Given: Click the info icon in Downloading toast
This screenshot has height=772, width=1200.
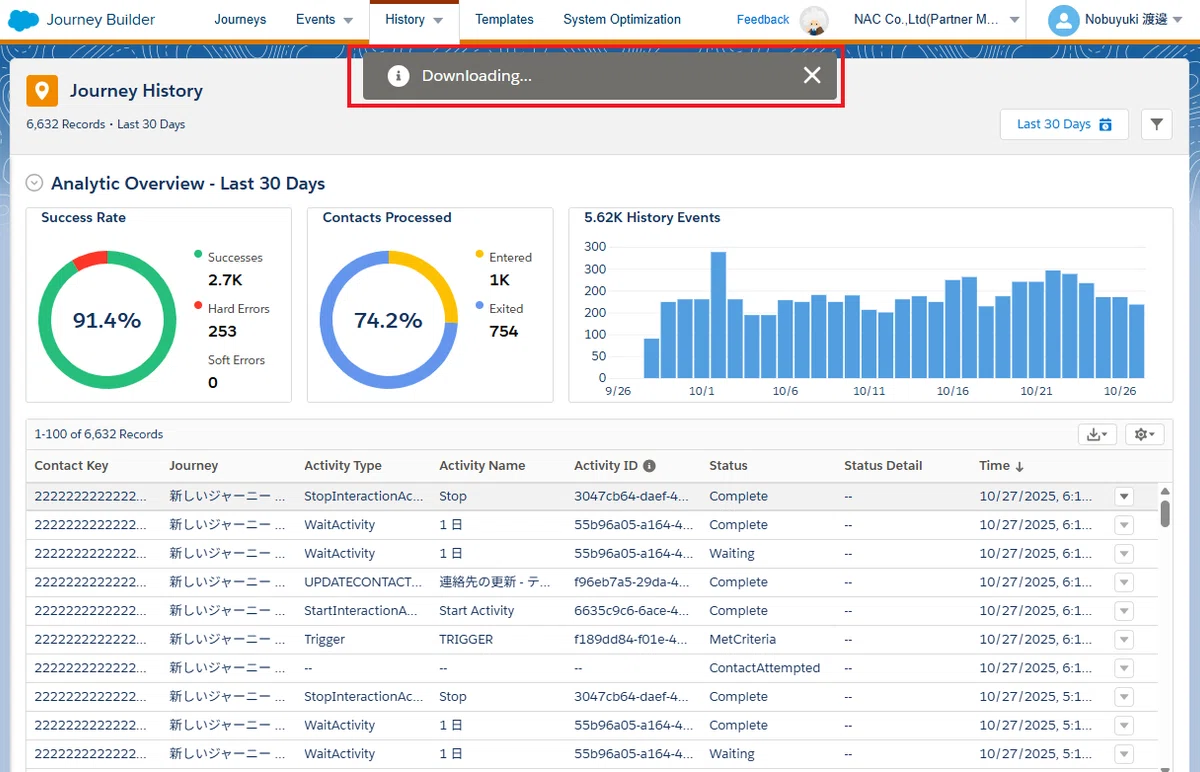Looking at the screenshot, I should (398, 76).
